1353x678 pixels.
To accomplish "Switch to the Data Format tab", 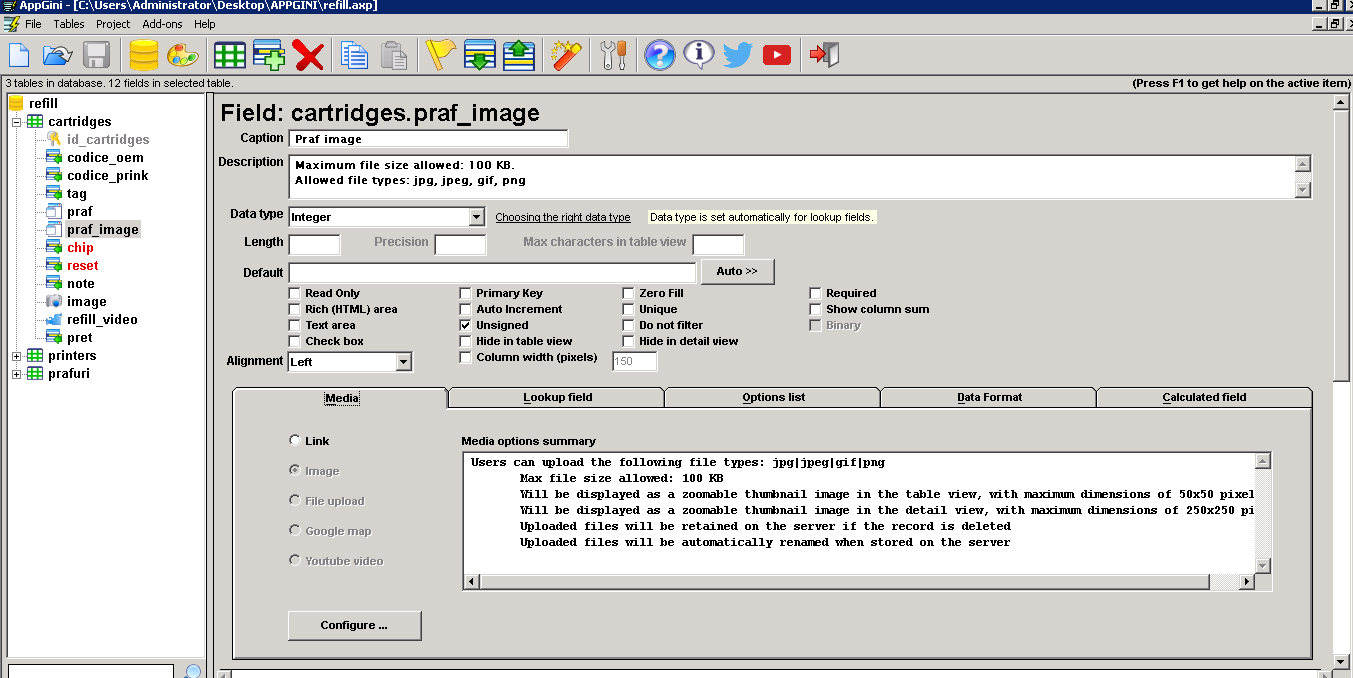I will 989,397.
